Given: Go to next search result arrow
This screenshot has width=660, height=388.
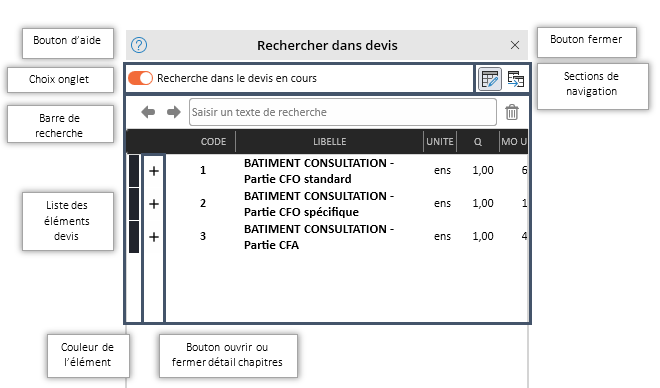Looking at the screenshot, I should [x=173, y=112].
